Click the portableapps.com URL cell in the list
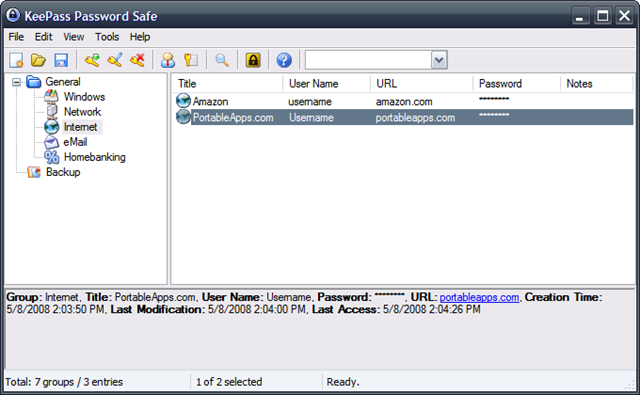640x395 pixels. 415,118
